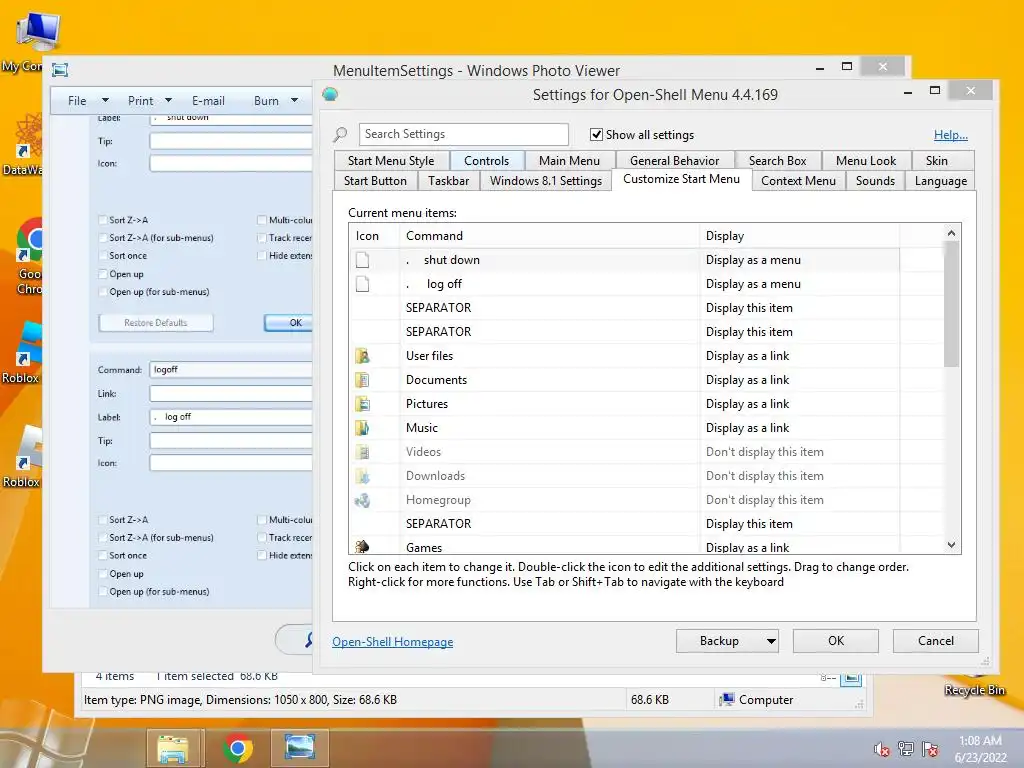Open Google Chrome from the taskbar
The height and width of the screenshot is (768, 1024).
(x=238, y=748)
